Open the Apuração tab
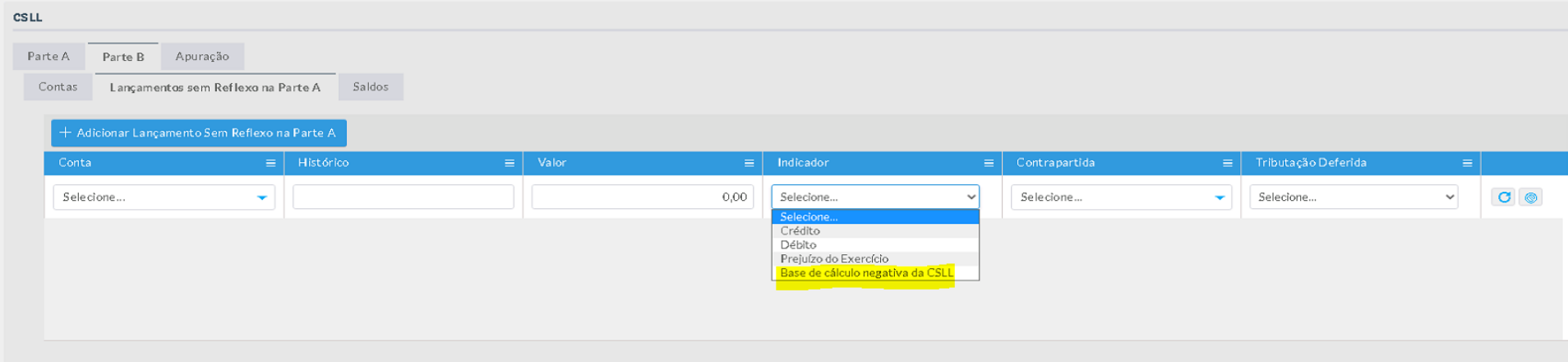This screenshot has height=362, width=1568. [x=202, y=56]
